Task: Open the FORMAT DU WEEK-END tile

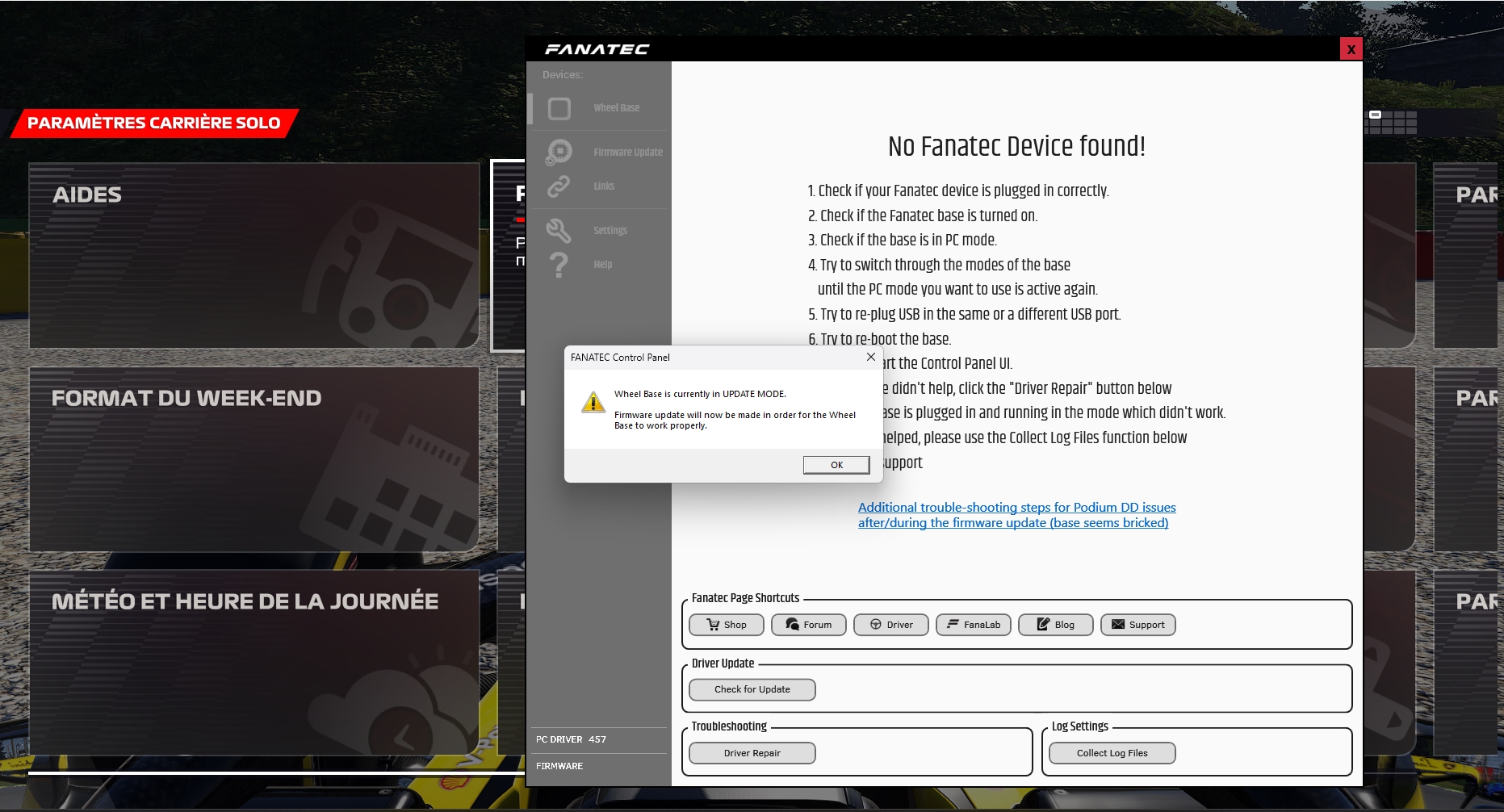Action: [x=253, y=459]
